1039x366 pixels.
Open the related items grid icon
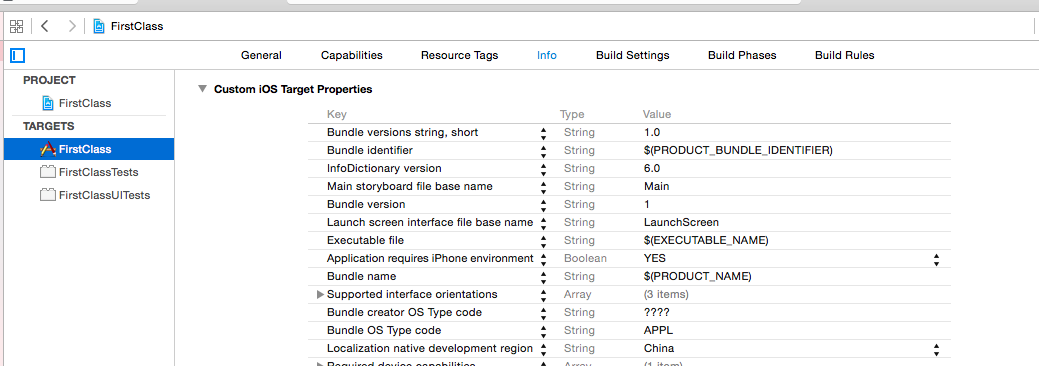[x=17, y=27]
